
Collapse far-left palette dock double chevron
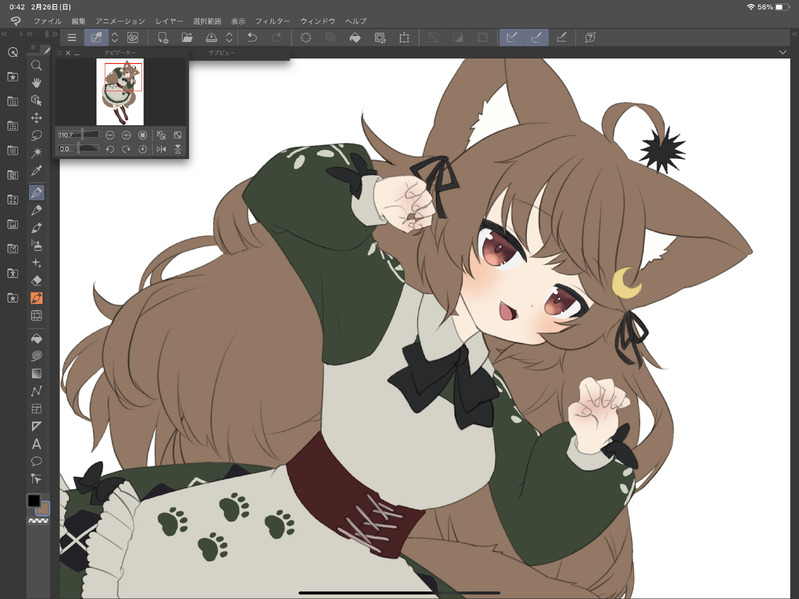(4, 34)
